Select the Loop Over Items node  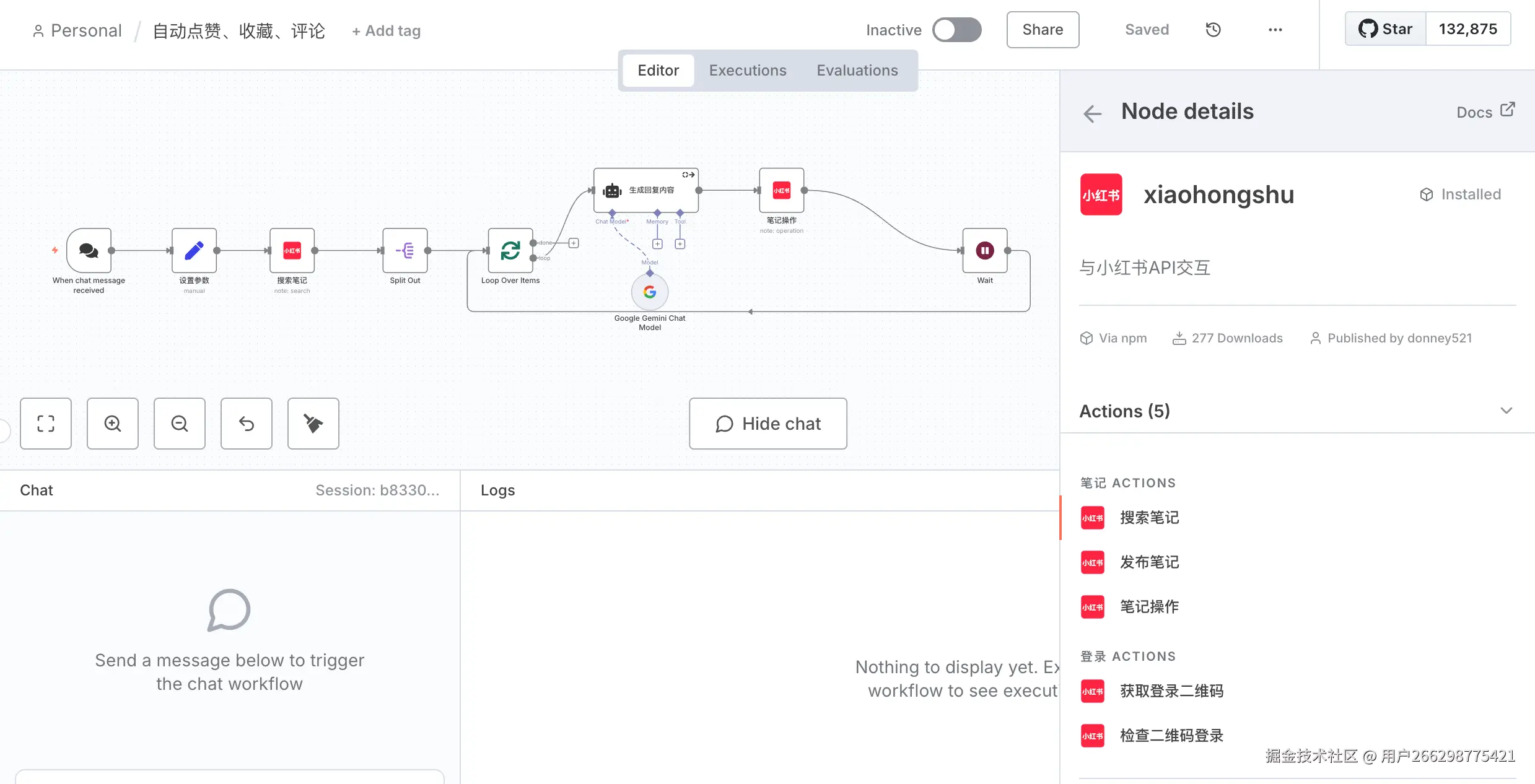(x=510, y=251)
